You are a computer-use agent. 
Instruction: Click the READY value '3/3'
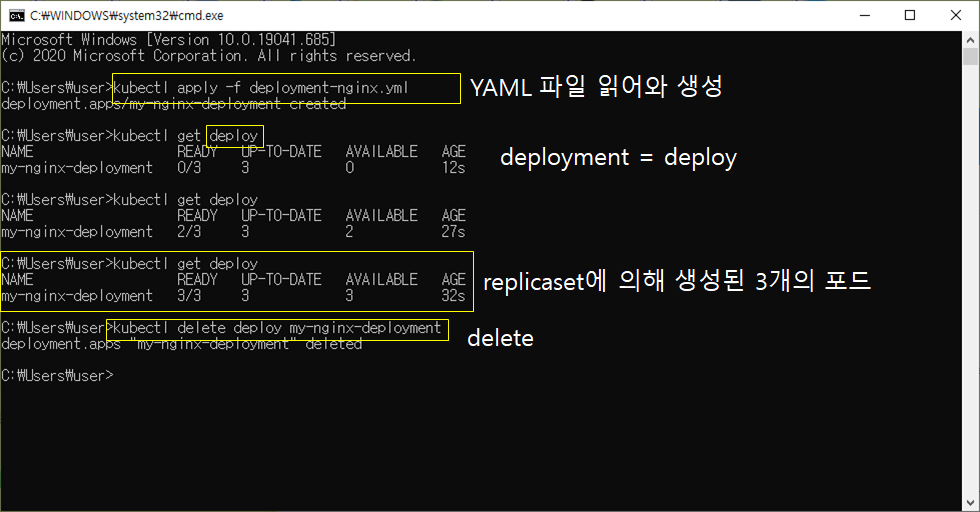pyautogui.click(x=189, y=295)
